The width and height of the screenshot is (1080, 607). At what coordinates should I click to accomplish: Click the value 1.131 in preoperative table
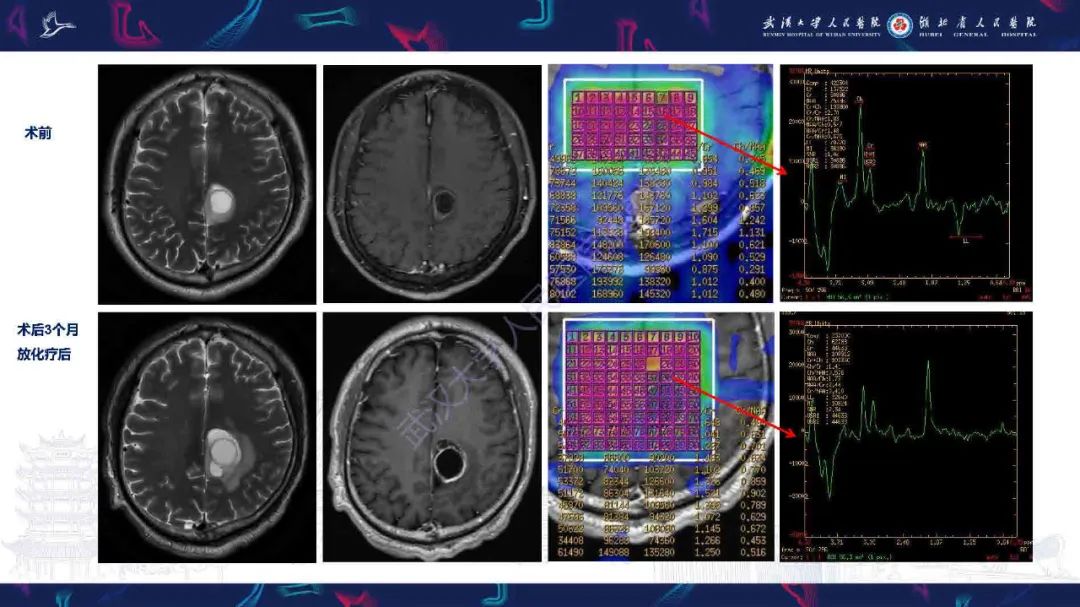751,233
